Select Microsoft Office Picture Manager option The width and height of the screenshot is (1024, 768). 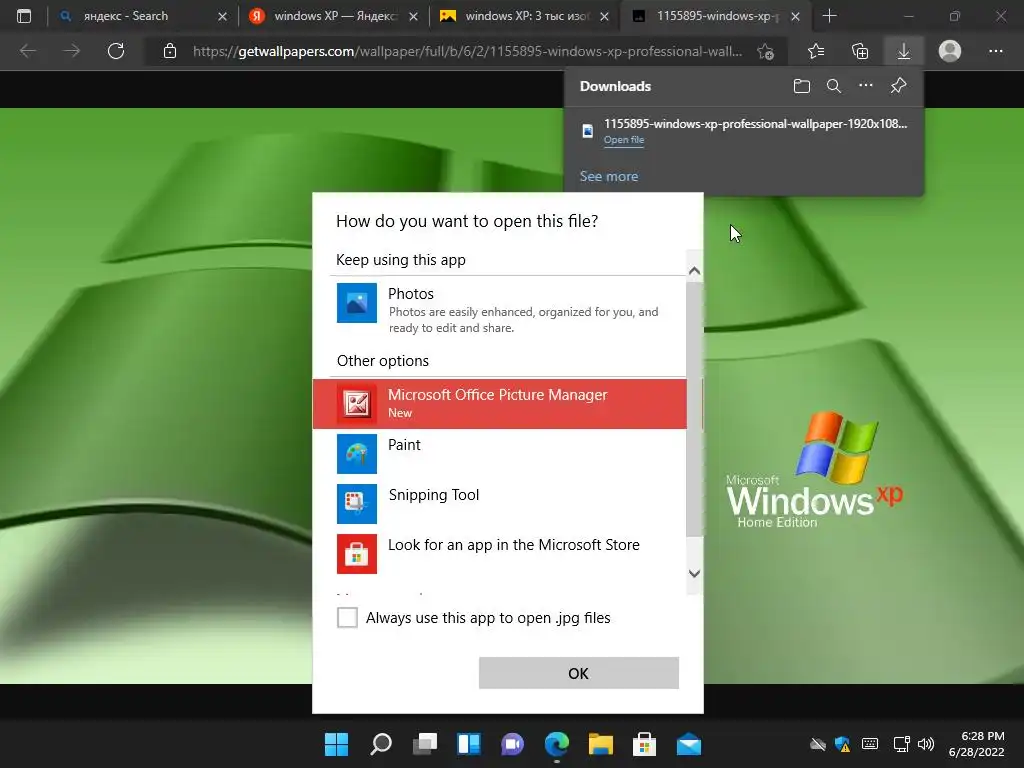click(500, 404)
